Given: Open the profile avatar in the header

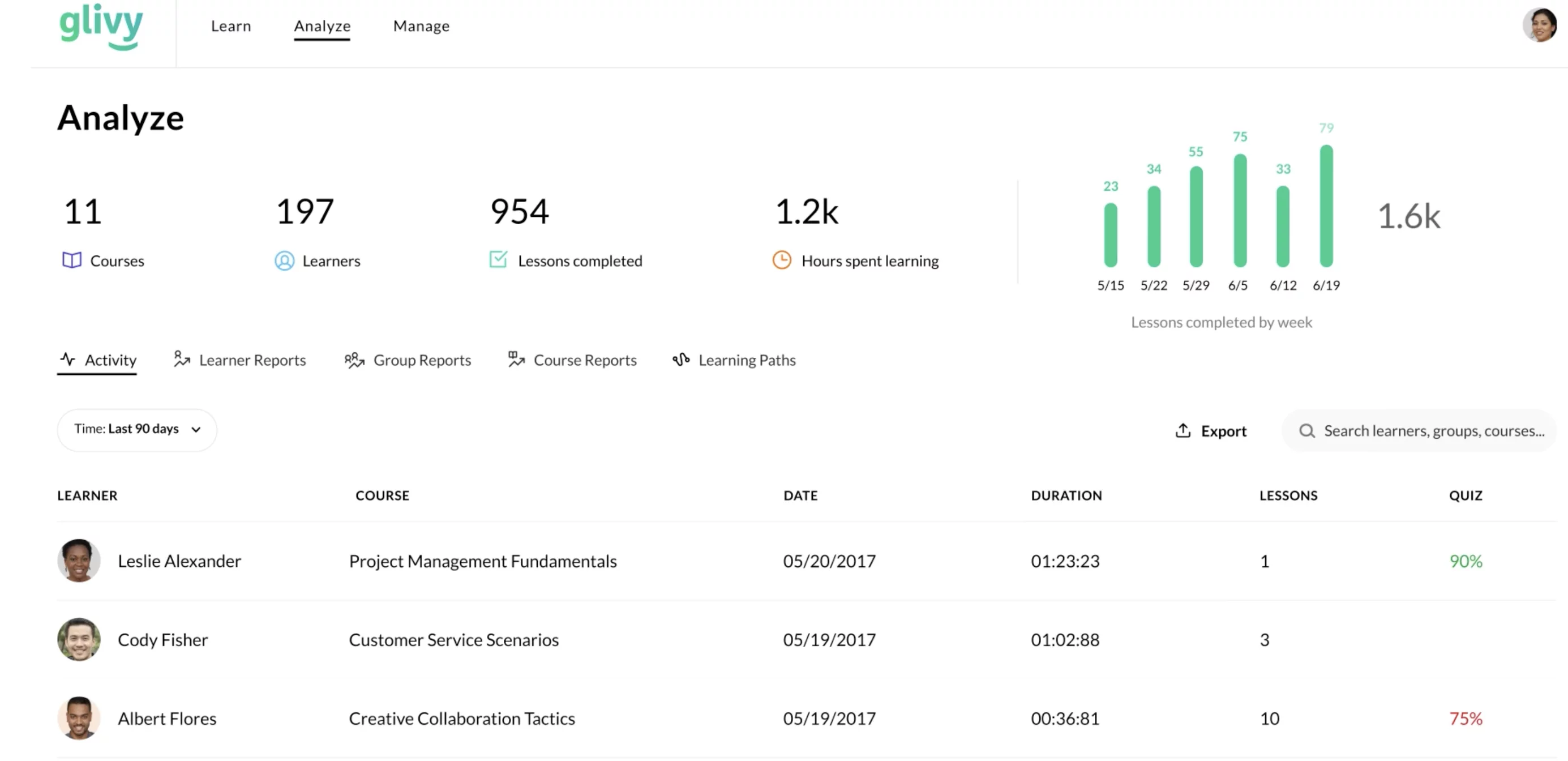Looking at the screenshot, I should [1540, 25].
